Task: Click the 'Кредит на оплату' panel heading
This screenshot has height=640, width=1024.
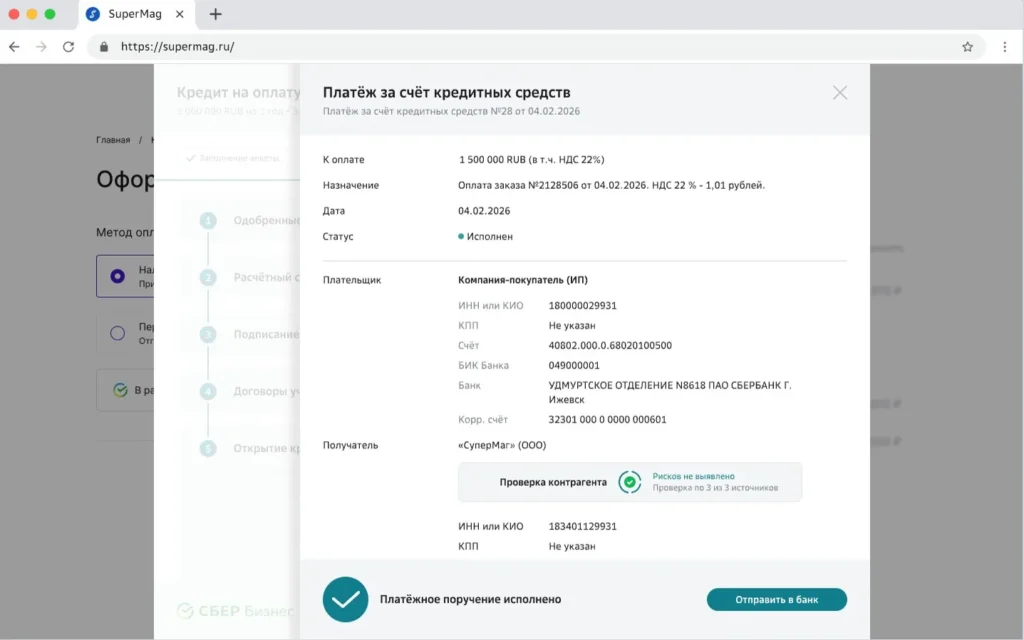Action: [238, 92]
